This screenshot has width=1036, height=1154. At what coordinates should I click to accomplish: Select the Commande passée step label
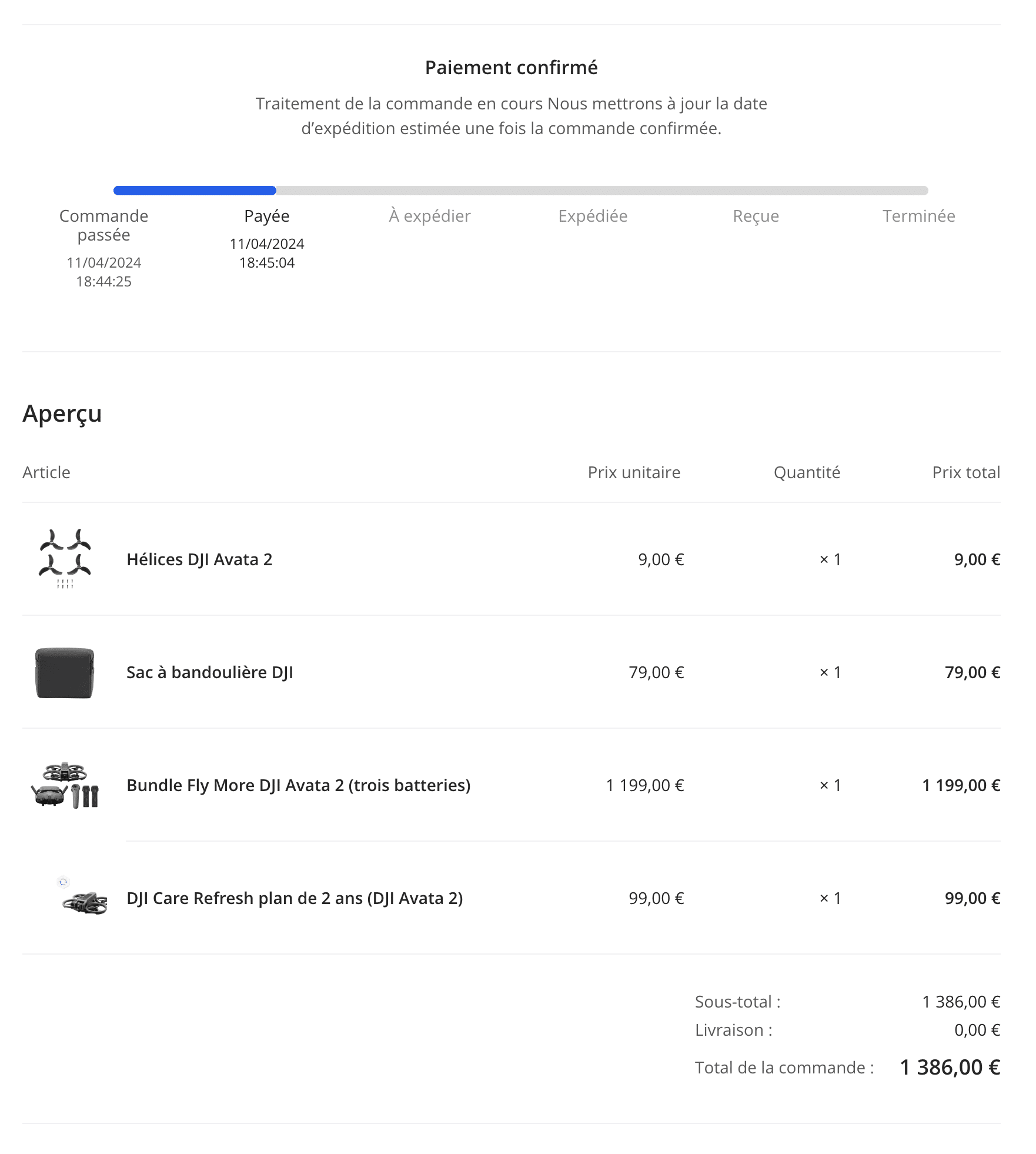pyautogui.click(x=103, y=225)
